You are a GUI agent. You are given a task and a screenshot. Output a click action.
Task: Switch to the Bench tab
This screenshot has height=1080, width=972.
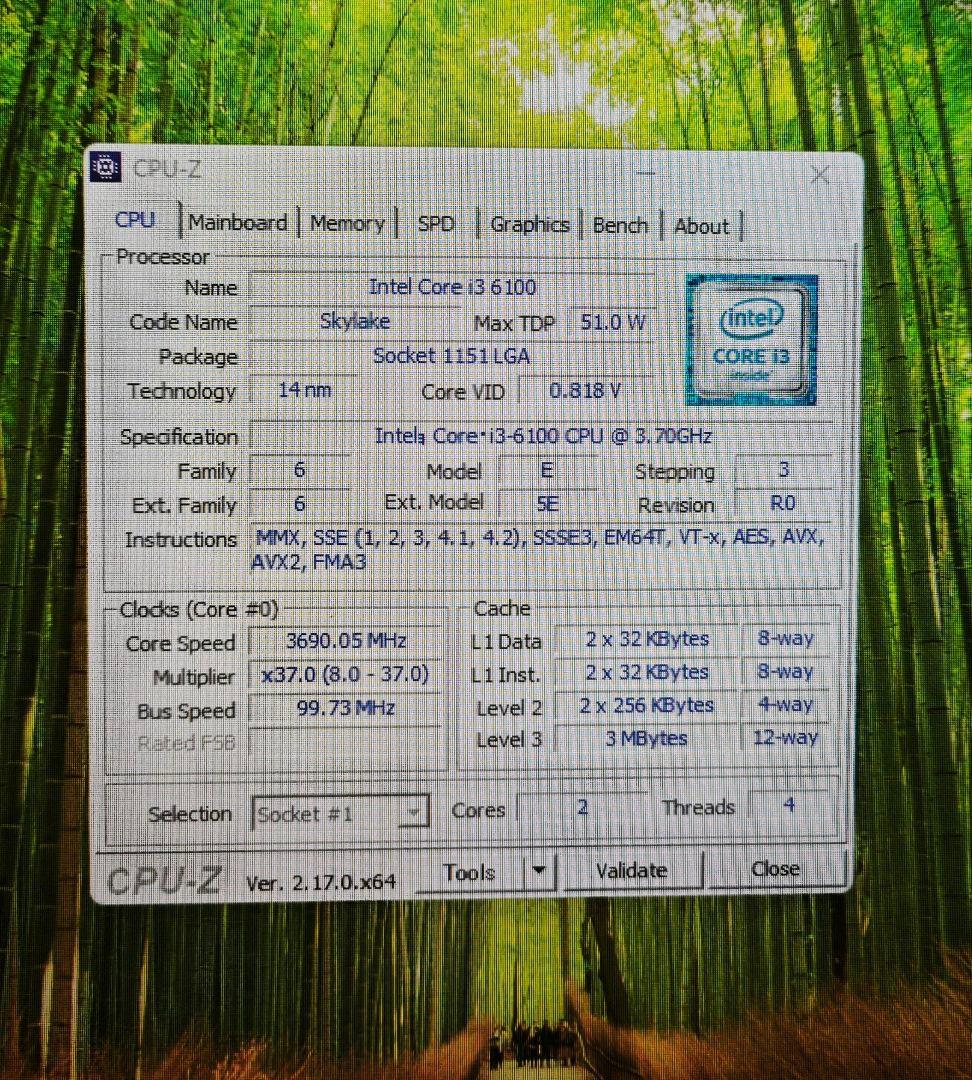pos(620,226)
